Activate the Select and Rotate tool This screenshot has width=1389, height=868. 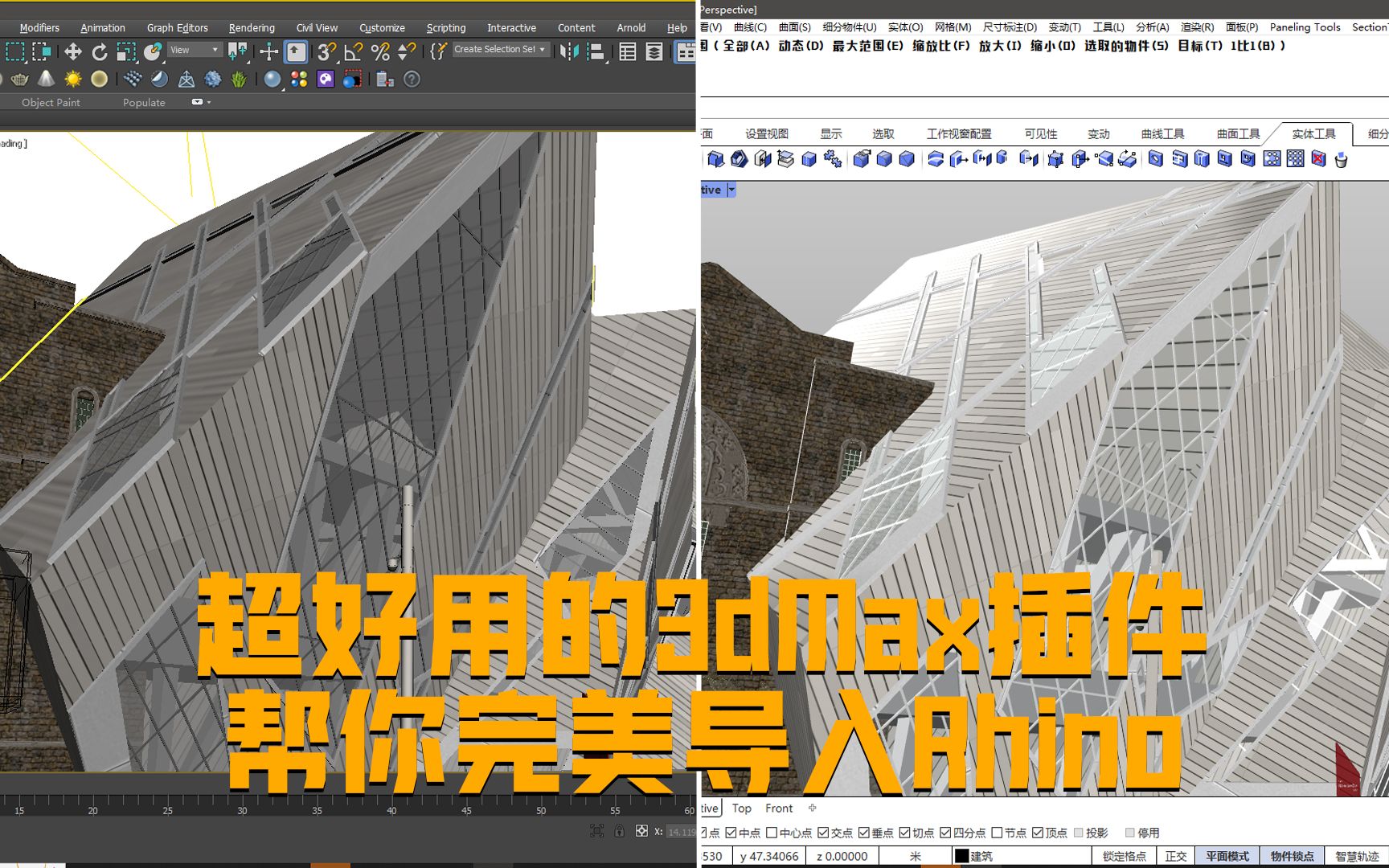point(100,52)
